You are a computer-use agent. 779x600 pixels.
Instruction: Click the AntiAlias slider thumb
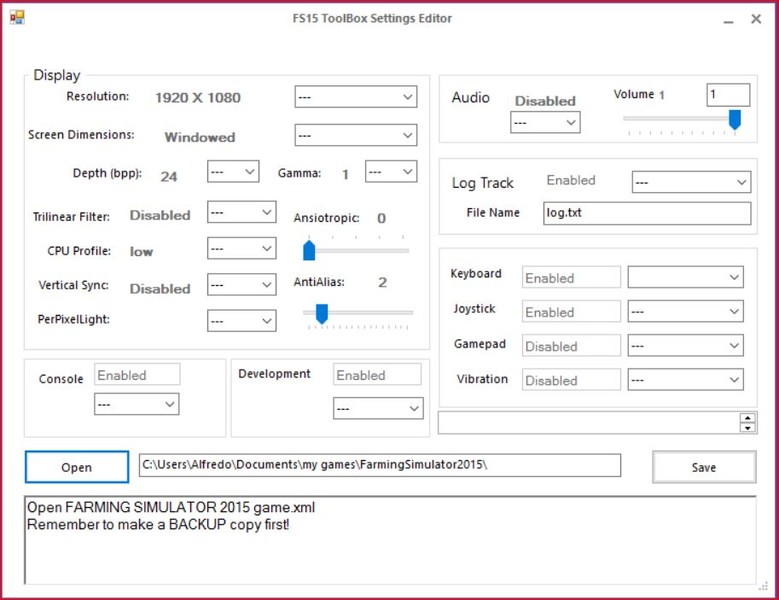[321, 314]
